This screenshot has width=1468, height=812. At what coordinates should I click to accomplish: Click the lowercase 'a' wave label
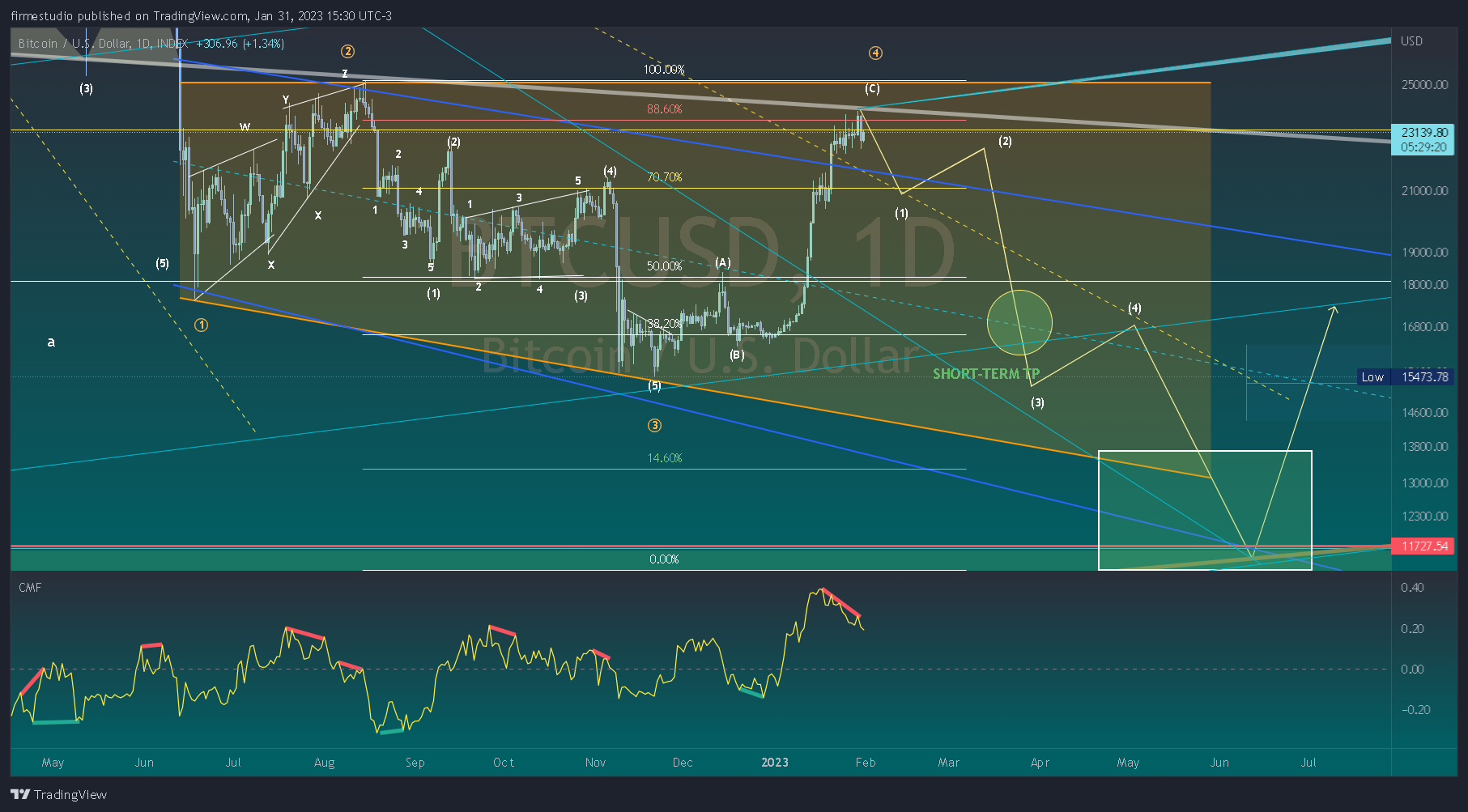(x=51, y=342)
